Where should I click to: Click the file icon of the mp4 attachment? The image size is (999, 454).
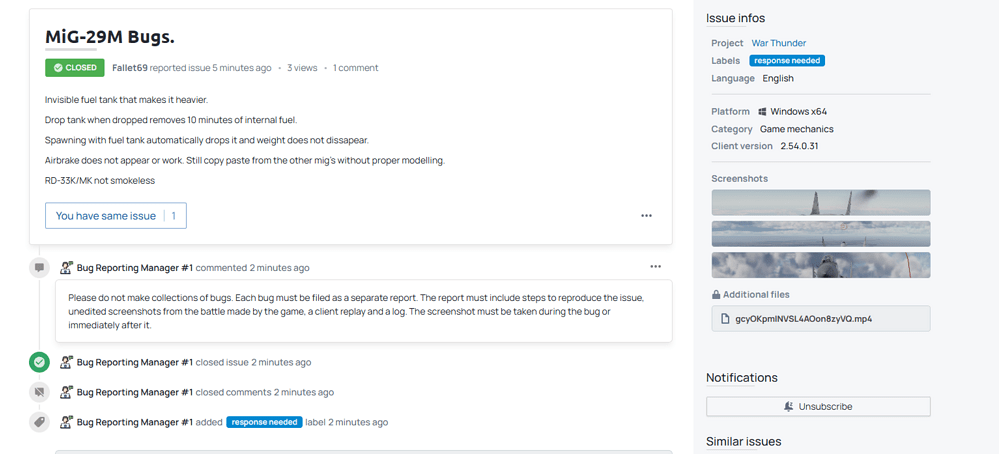pyautogui.click(x=725, y=319)
